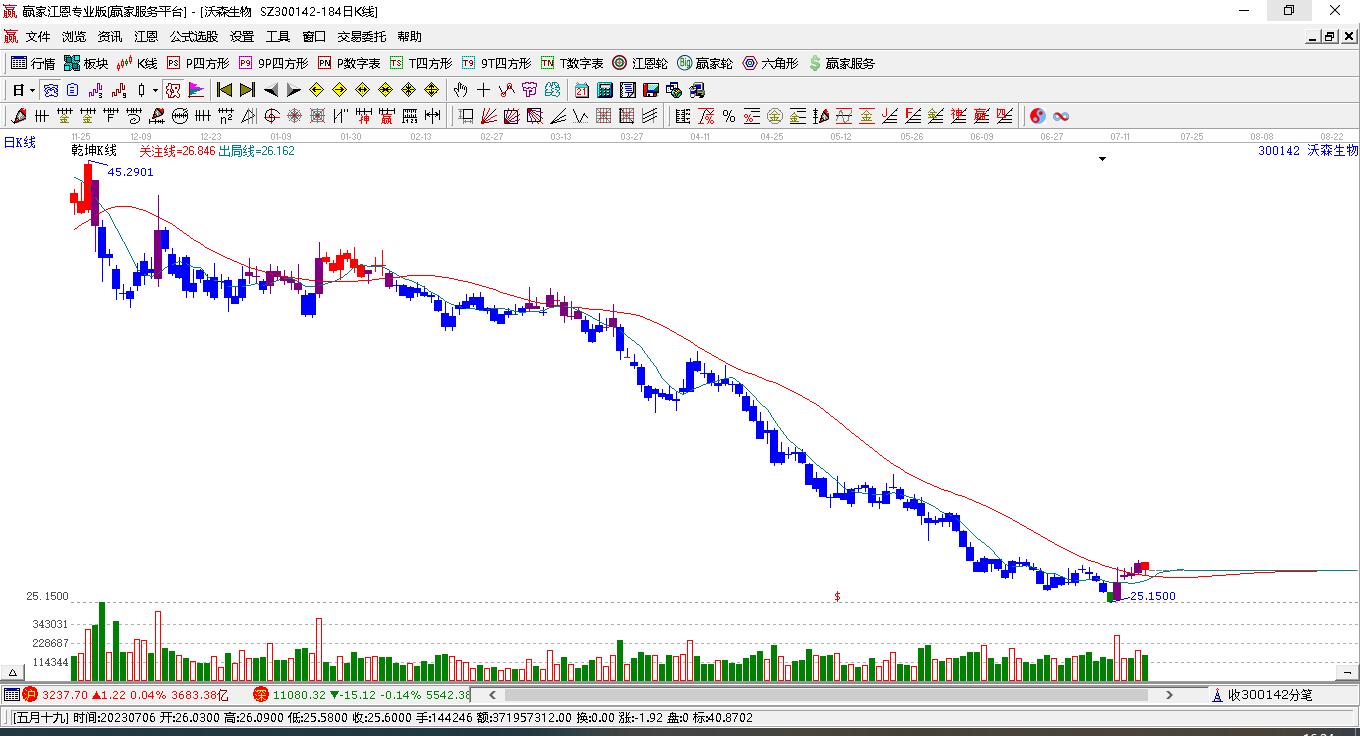Screen dimensions: 1360x736
Task: Click the small black chart dropdown triangle
Action: coord(1102,159)
